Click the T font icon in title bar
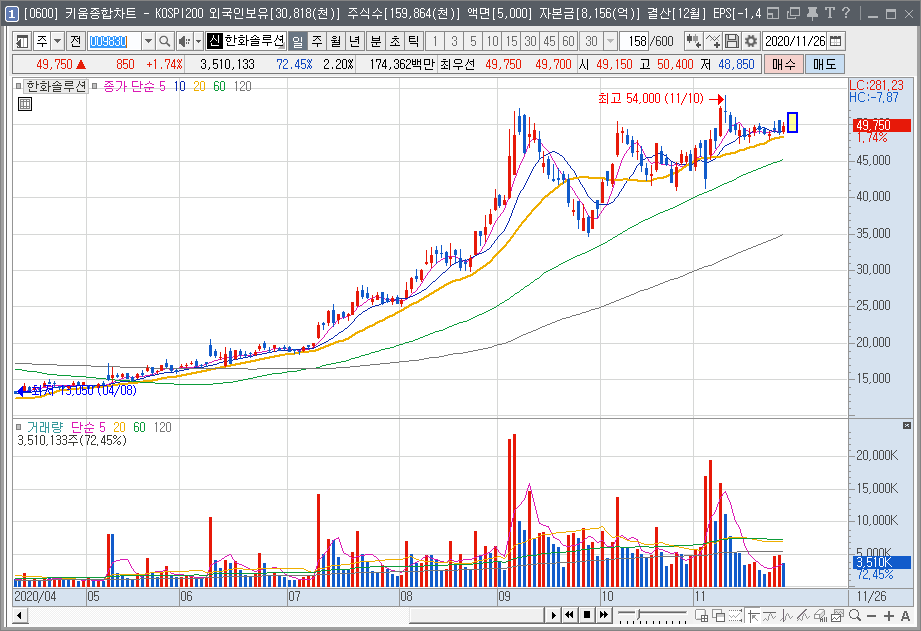 click(x=829, y=13)
